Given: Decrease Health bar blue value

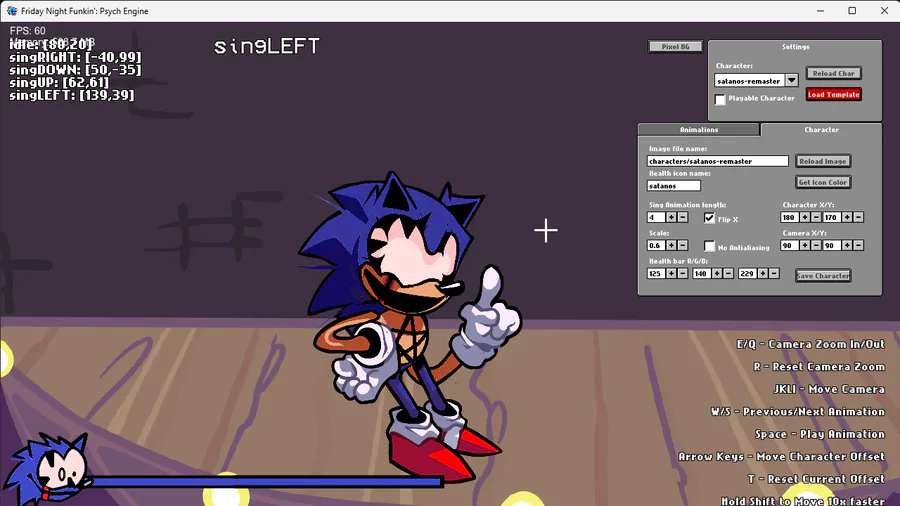Looking at the screenshot, I should (x=774, y=274).
